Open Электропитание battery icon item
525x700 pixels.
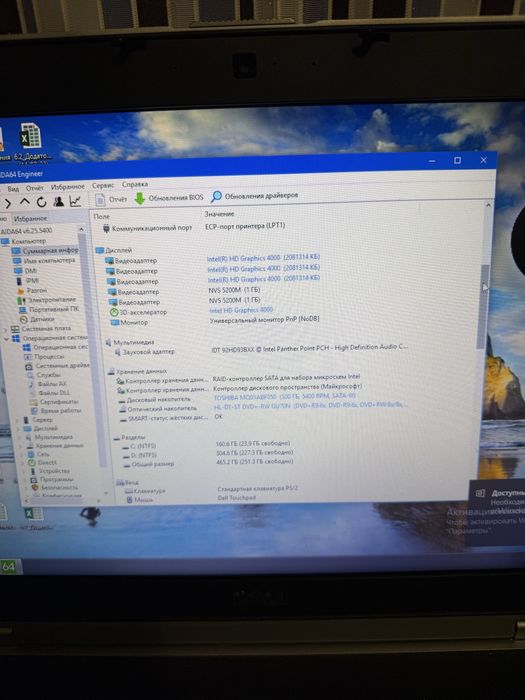47,300
